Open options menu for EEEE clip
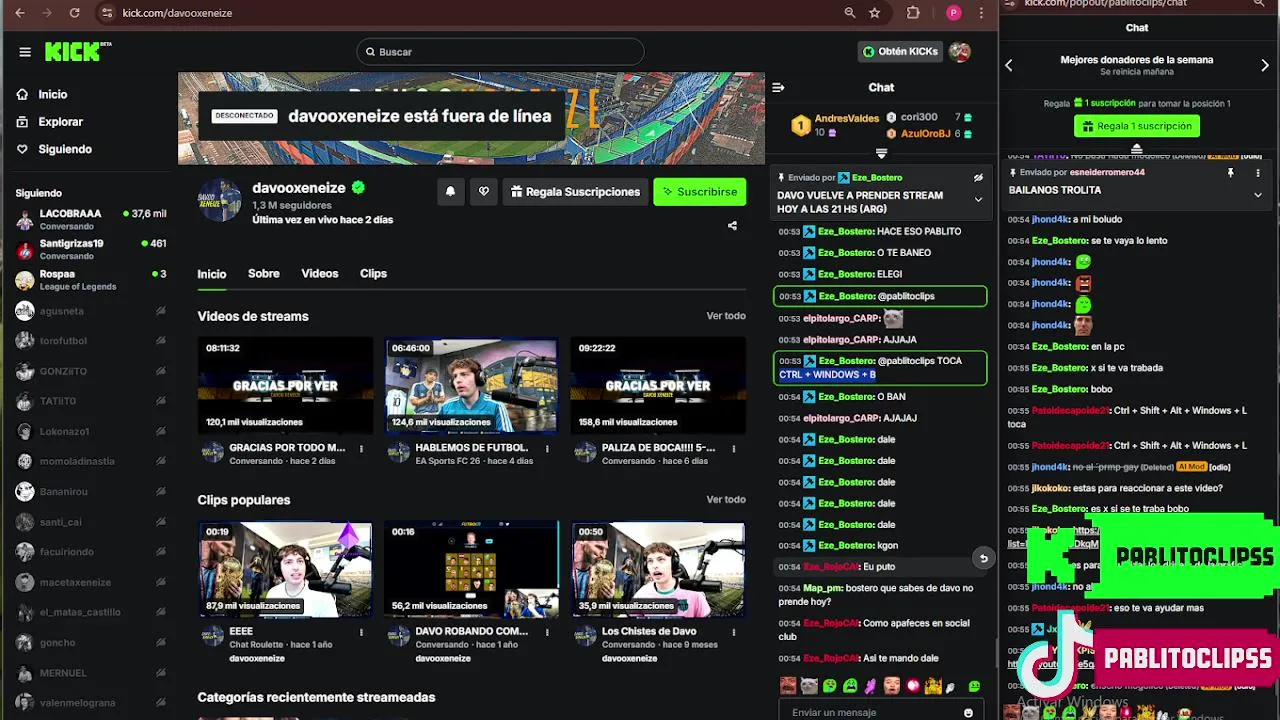Viewport: 1280px width, 720px height. click(x=361, y=633)
